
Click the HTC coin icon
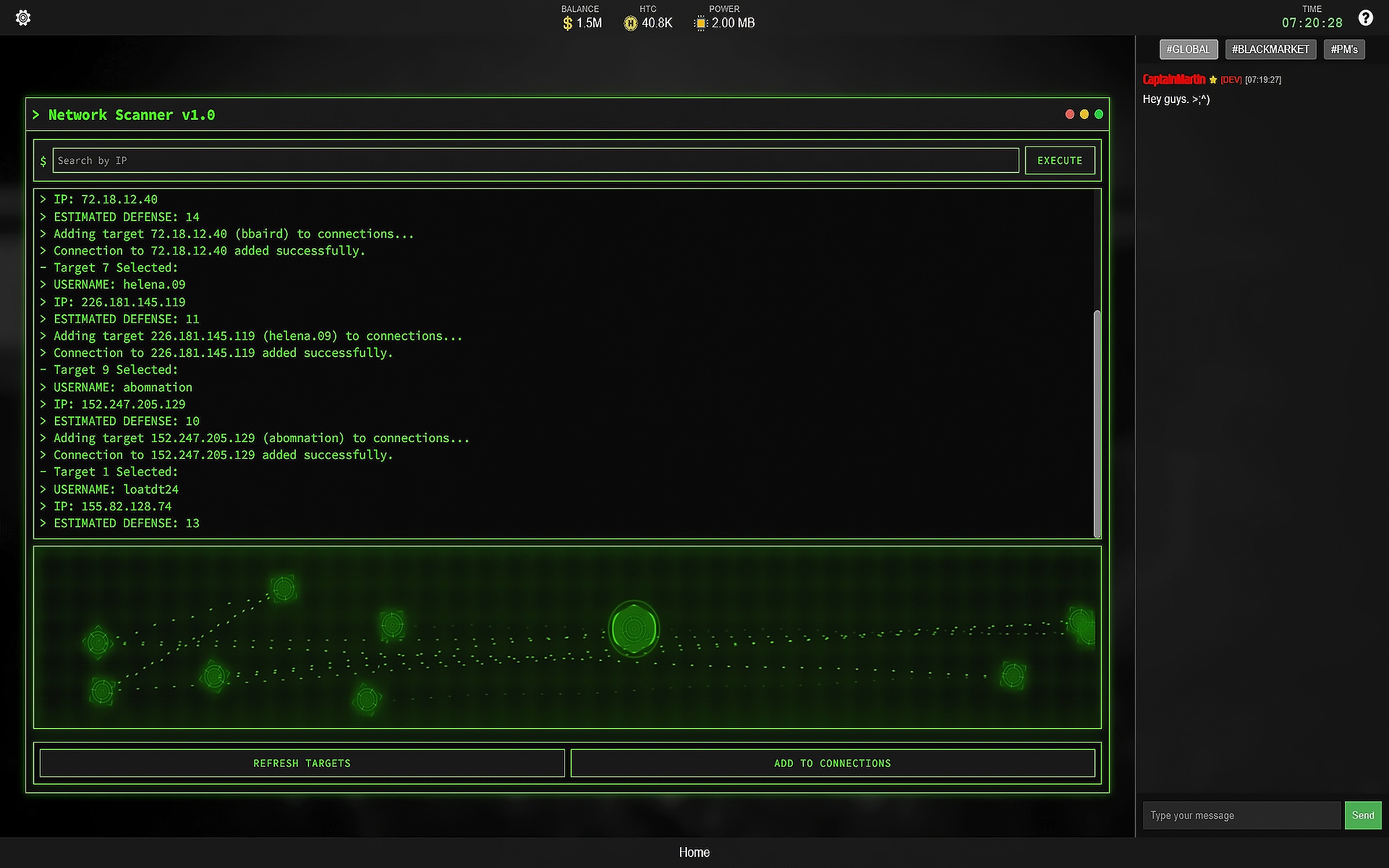(x=630, y=23)
